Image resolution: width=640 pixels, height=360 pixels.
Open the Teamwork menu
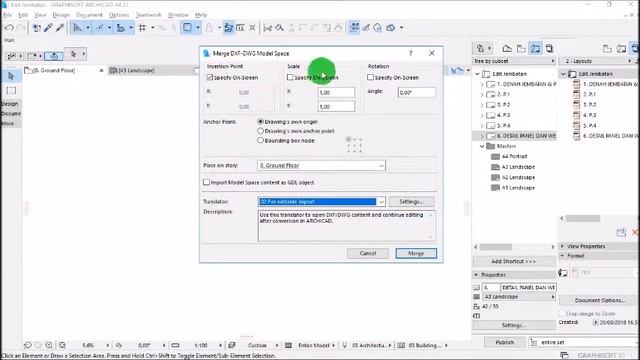(x=148, y=15)
